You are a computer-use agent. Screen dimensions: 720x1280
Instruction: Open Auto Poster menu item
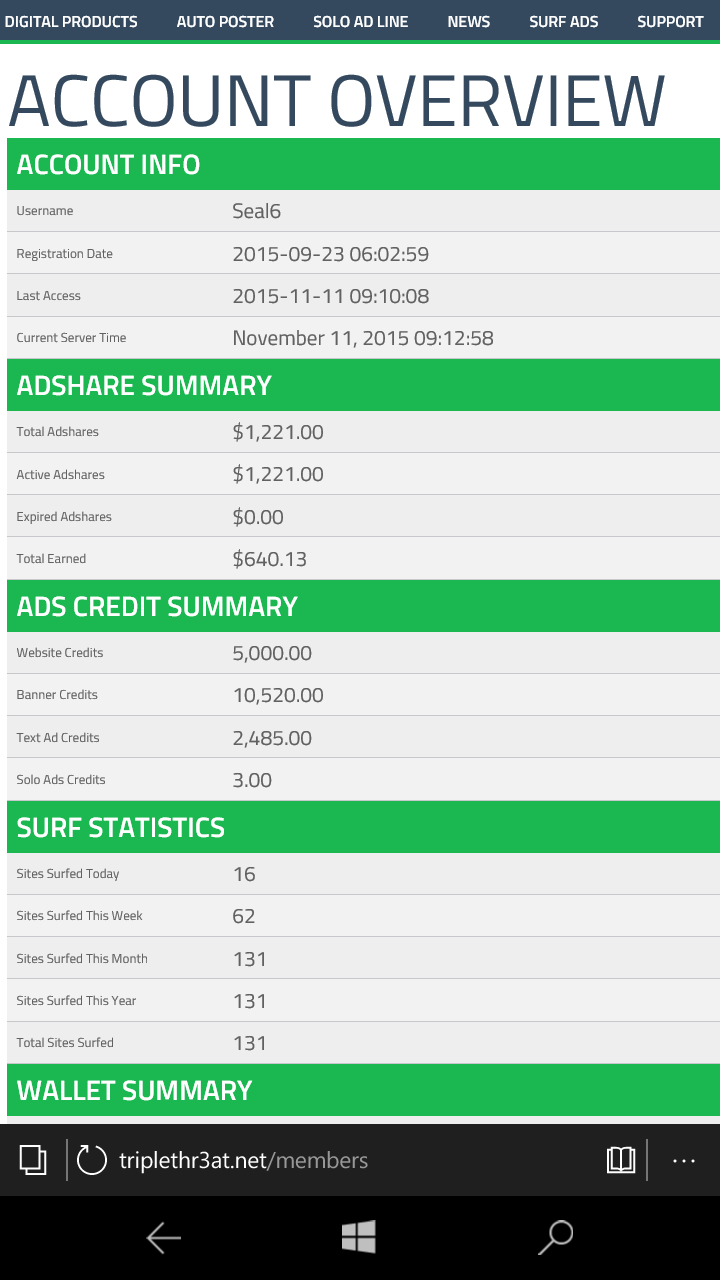click(x=225, y=21)
